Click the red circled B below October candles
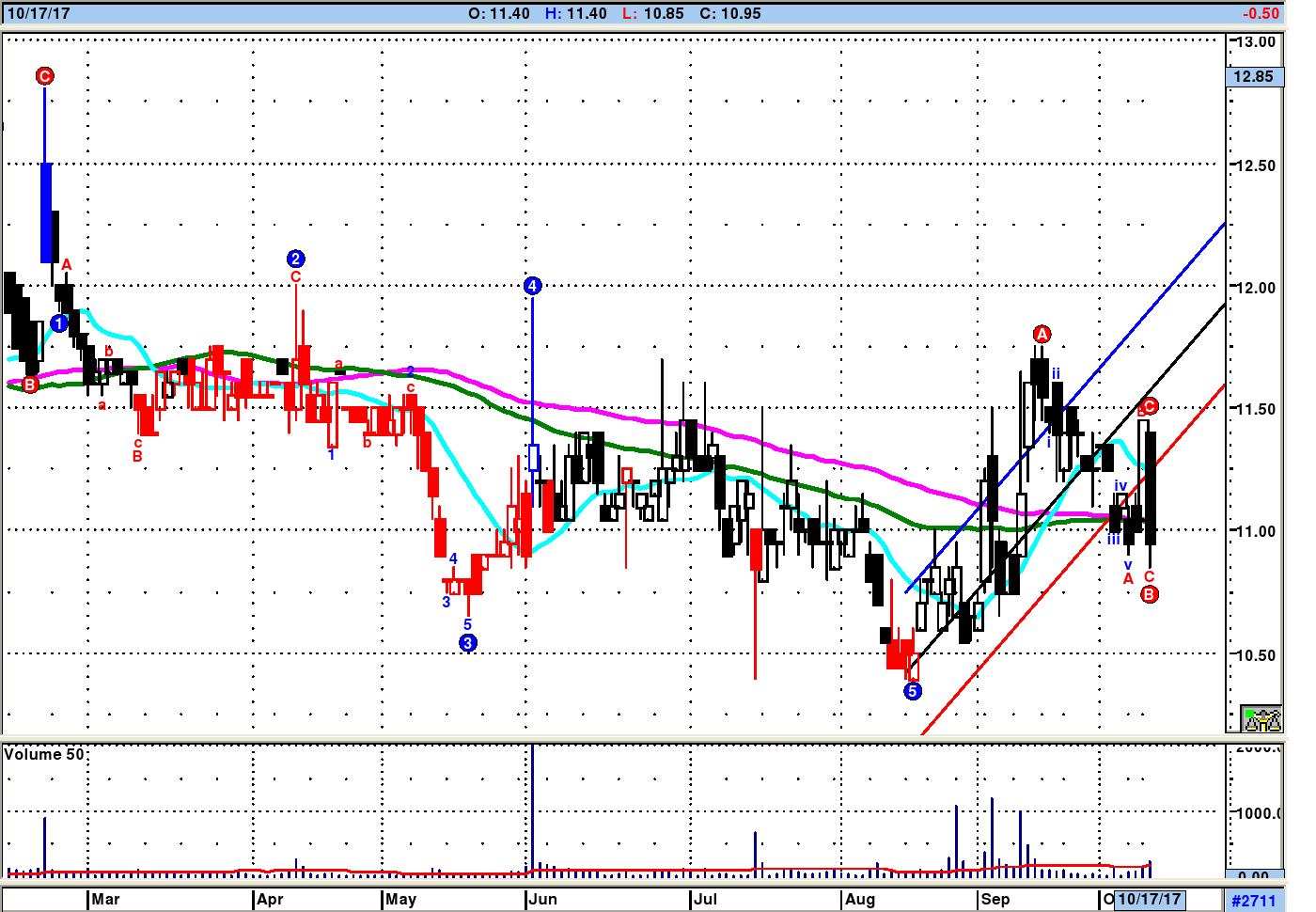This screenshot has height=912, width=1316. click(1149, 594)
